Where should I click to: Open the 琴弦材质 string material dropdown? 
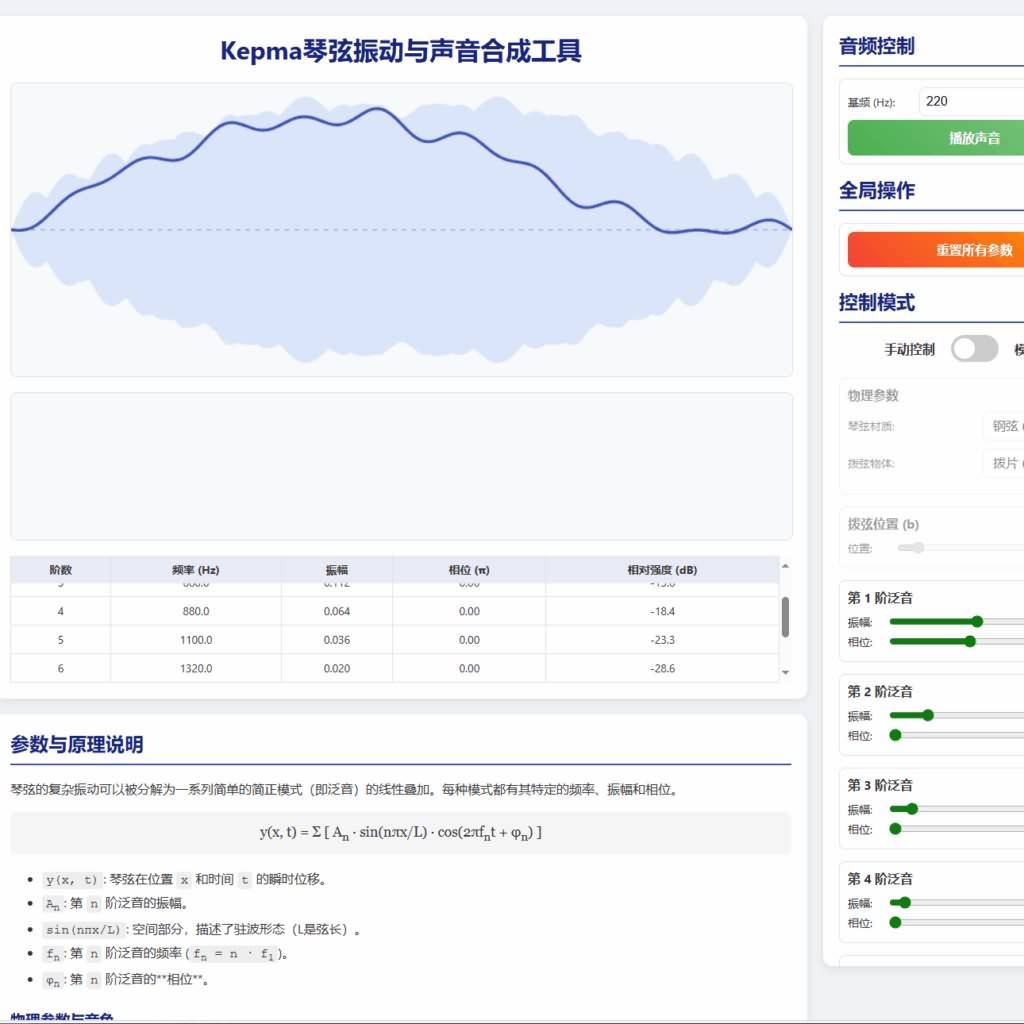click(x=1003, y=426)
